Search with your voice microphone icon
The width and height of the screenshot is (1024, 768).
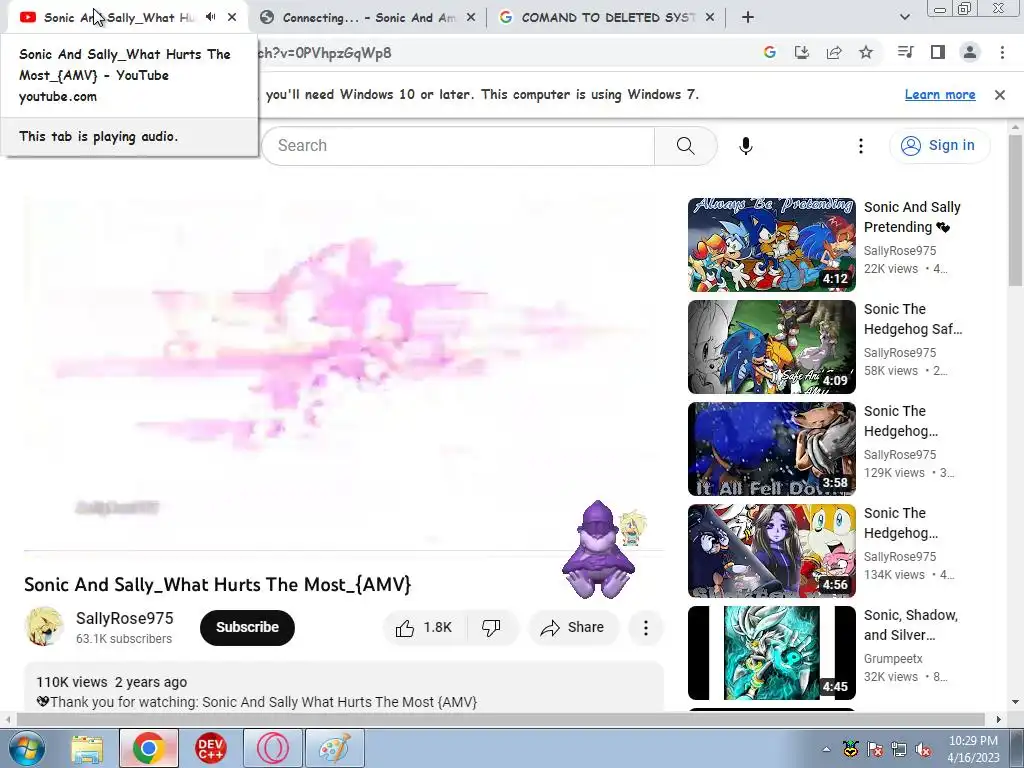coord(746,146)
